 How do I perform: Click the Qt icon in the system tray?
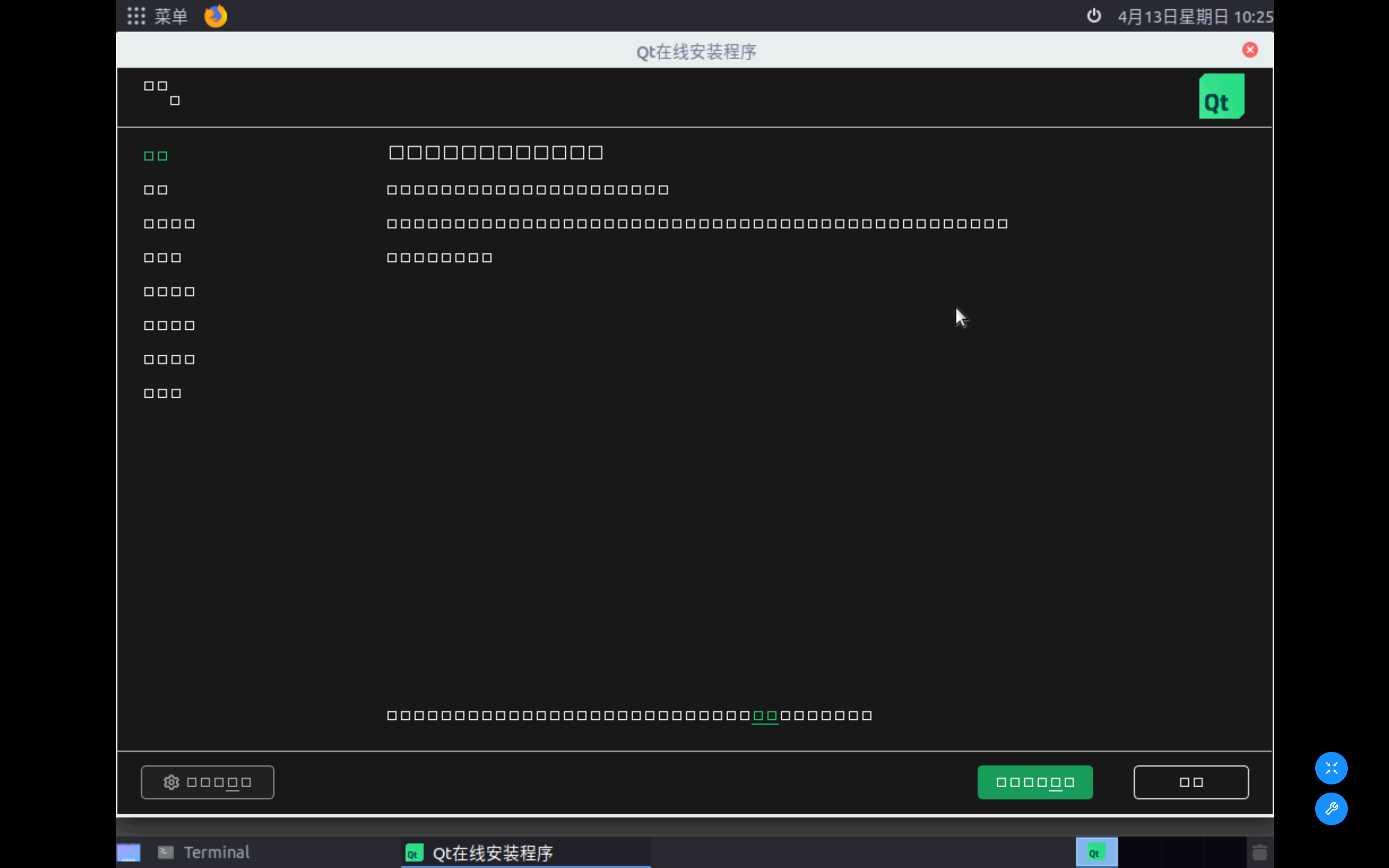(1097, 852)
